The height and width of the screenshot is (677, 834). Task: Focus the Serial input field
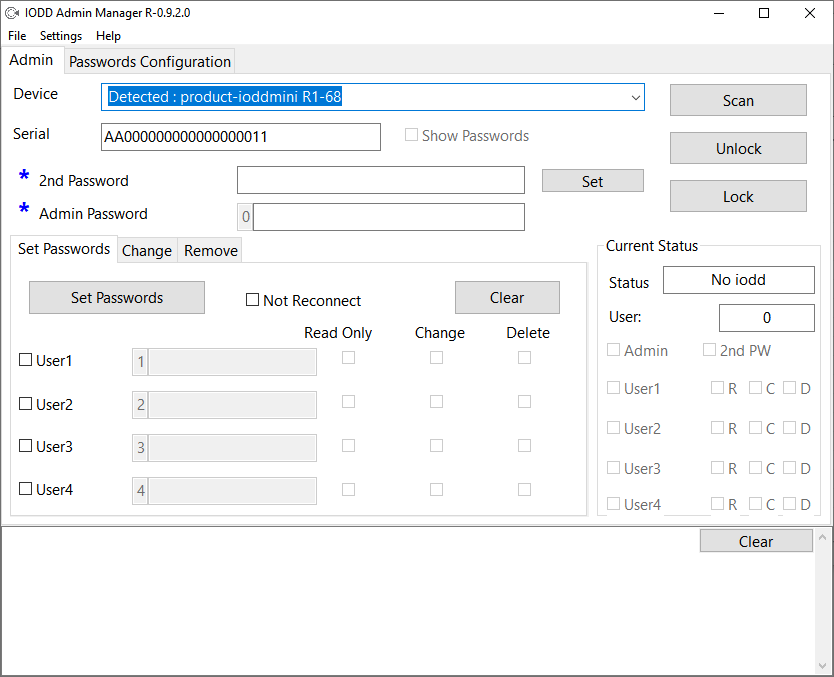click(241, 137)
